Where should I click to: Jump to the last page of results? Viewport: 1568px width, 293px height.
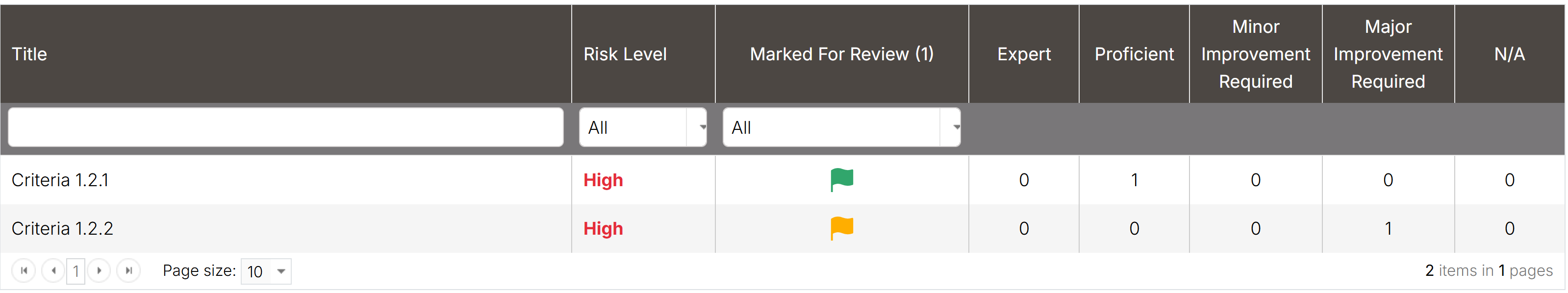pos(128,270)
